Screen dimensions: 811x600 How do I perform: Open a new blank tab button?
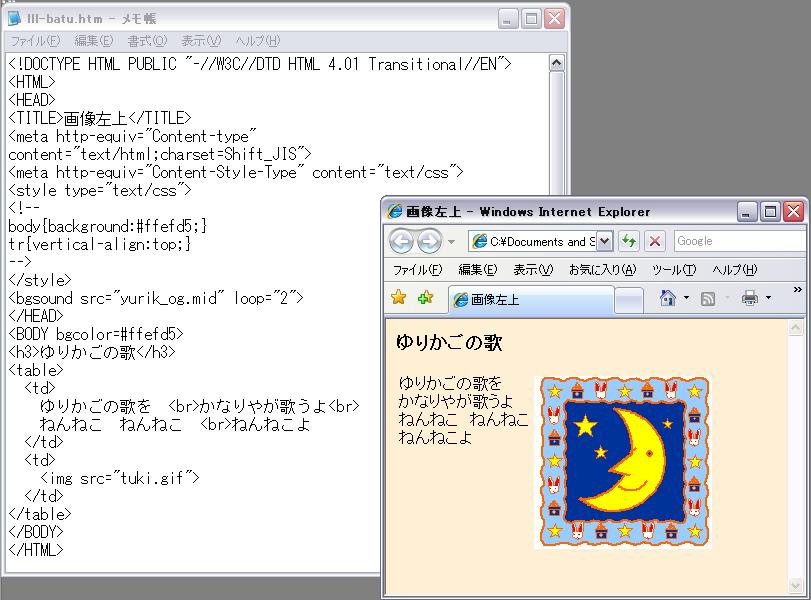tap(629, 300)
